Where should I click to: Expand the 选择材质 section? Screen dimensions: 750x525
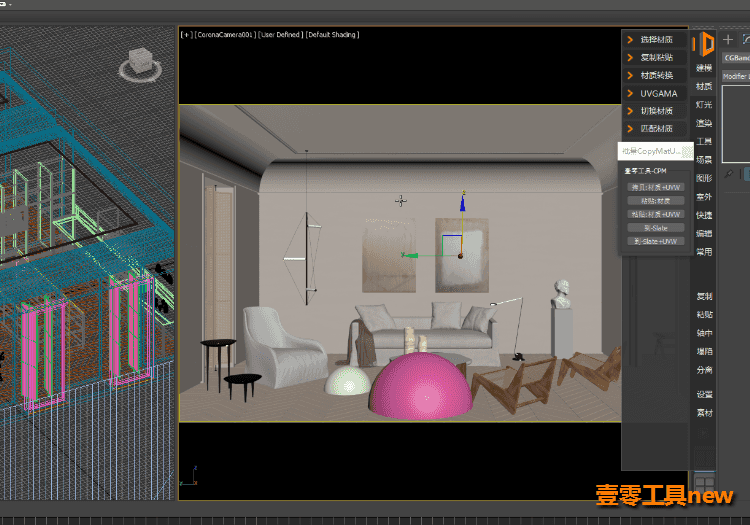coord(654,40)
